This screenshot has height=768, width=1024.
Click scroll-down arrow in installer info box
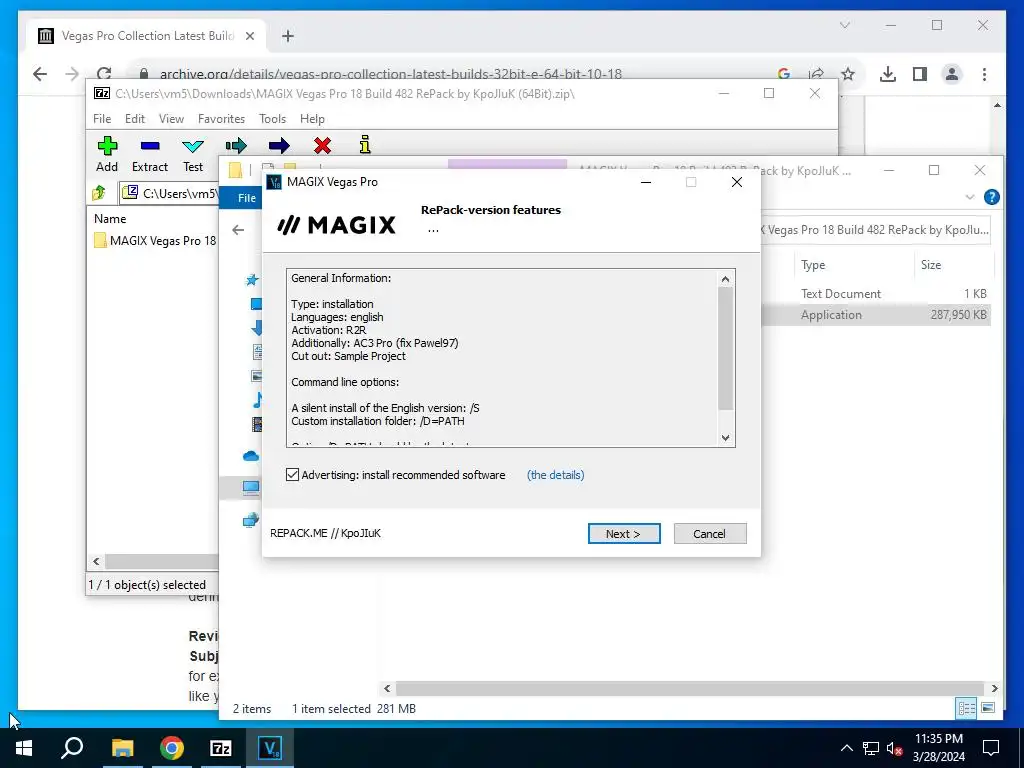[x=725, y=438]
